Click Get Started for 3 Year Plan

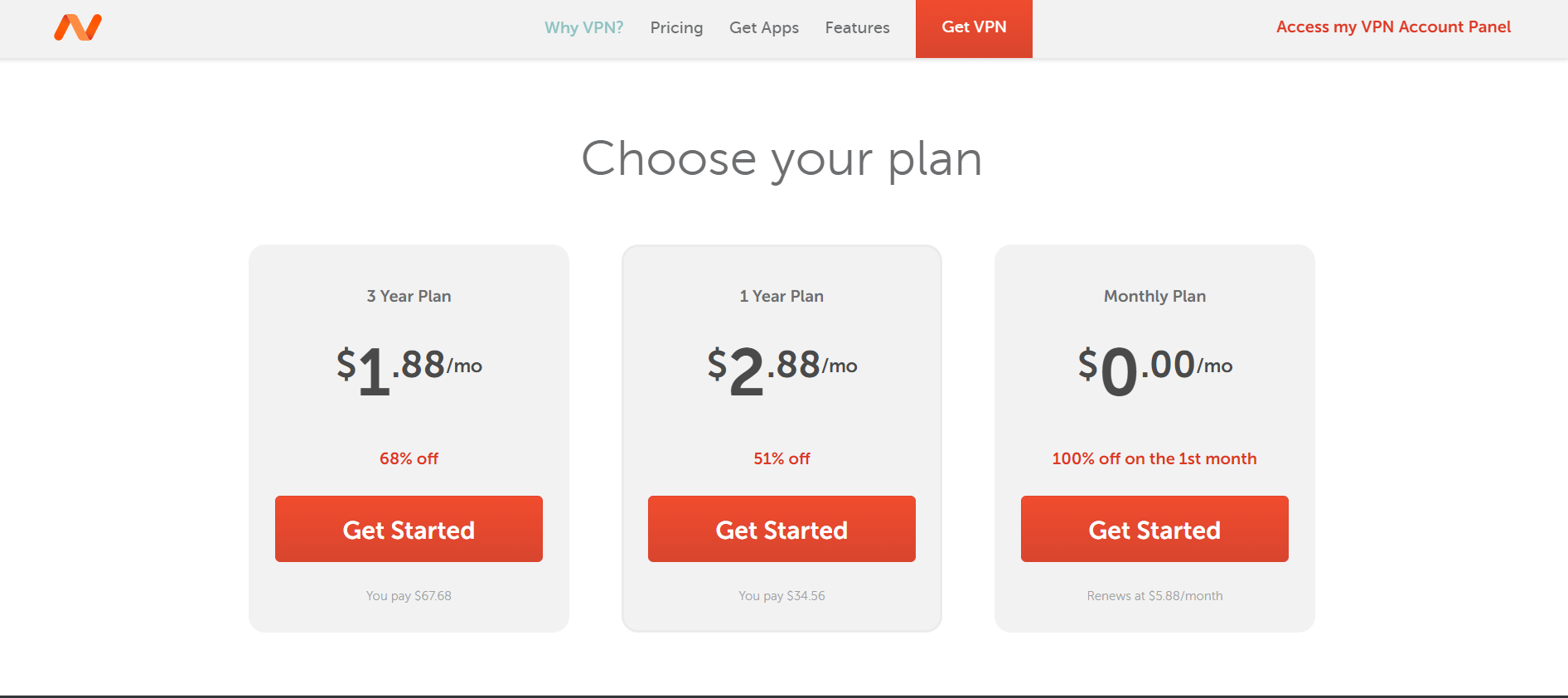[409, 529]
